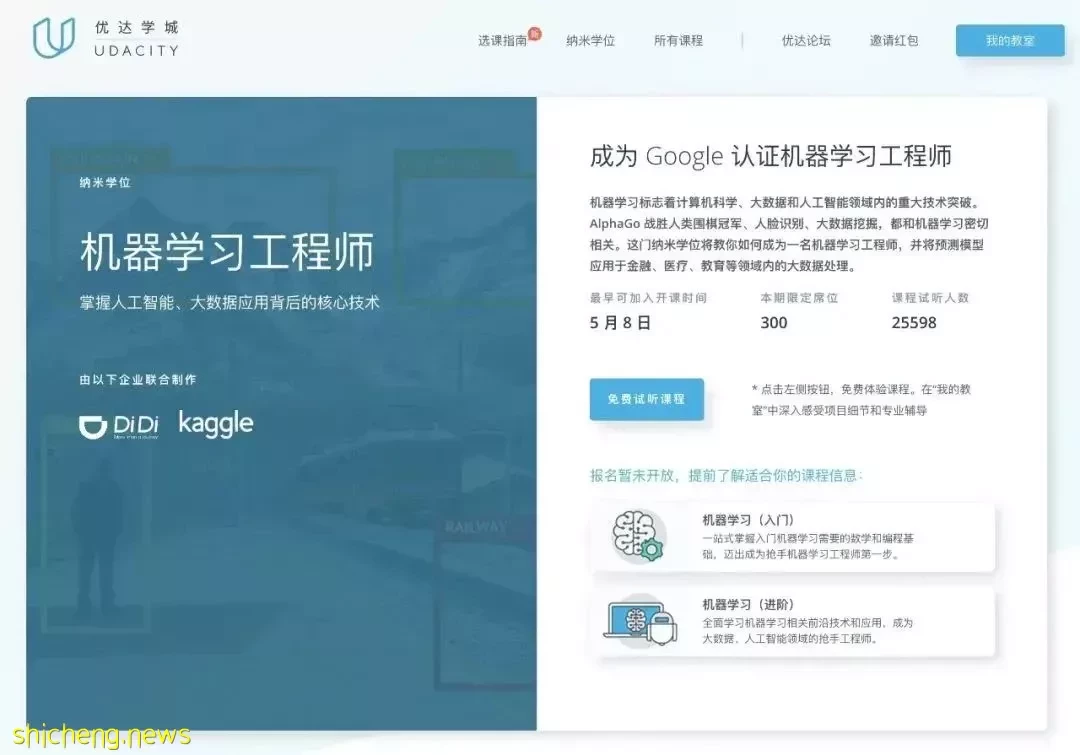Click the kaggle logo
This screenshot has width=1080, height=755.
click(216, 423)
